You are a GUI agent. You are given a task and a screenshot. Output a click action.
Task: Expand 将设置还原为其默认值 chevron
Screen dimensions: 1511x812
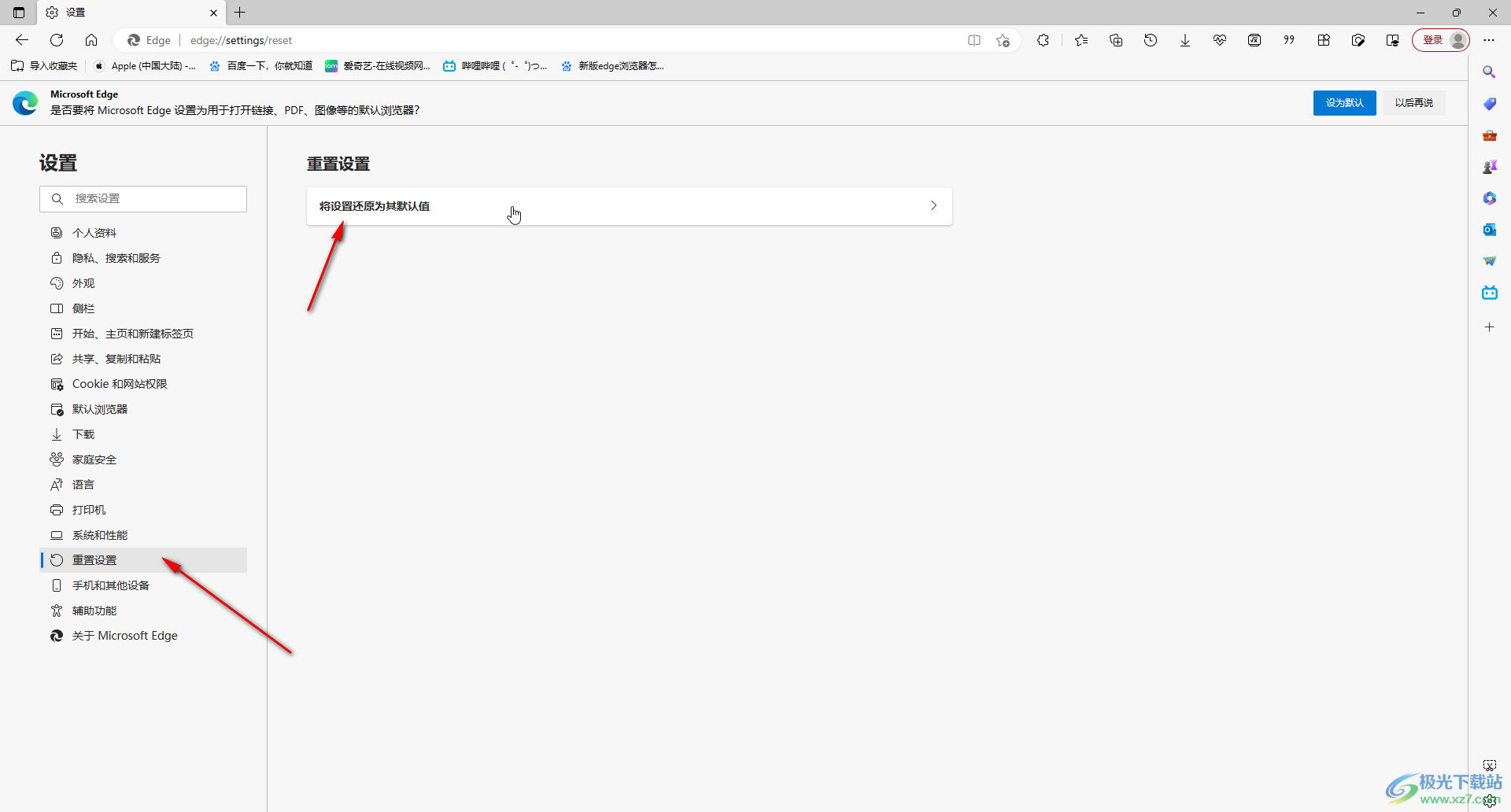[x=934, y=206]
